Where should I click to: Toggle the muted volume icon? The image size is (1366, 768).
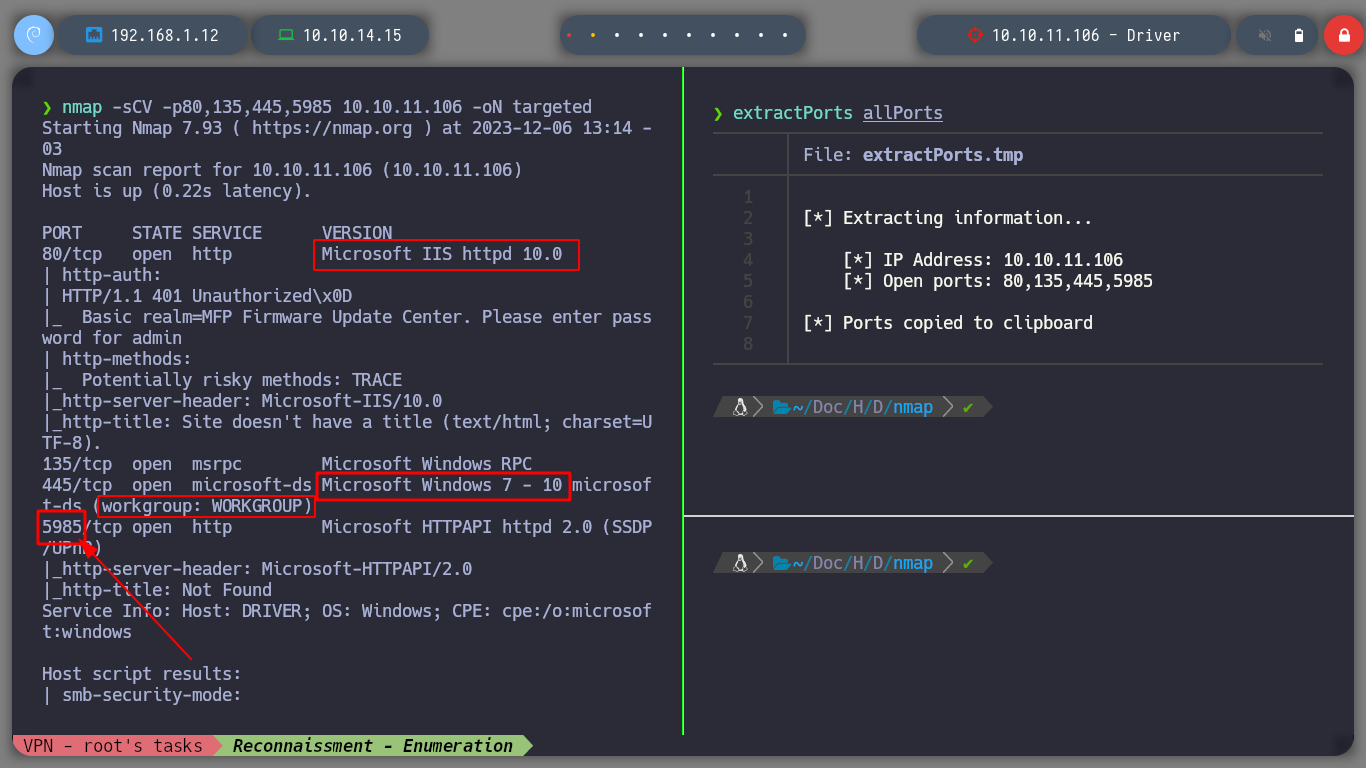point(1265,35)
